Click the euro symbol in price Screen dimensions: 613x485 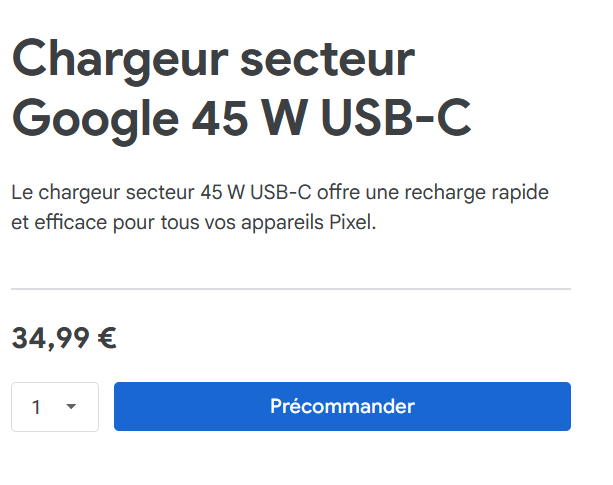click(107, 339)
